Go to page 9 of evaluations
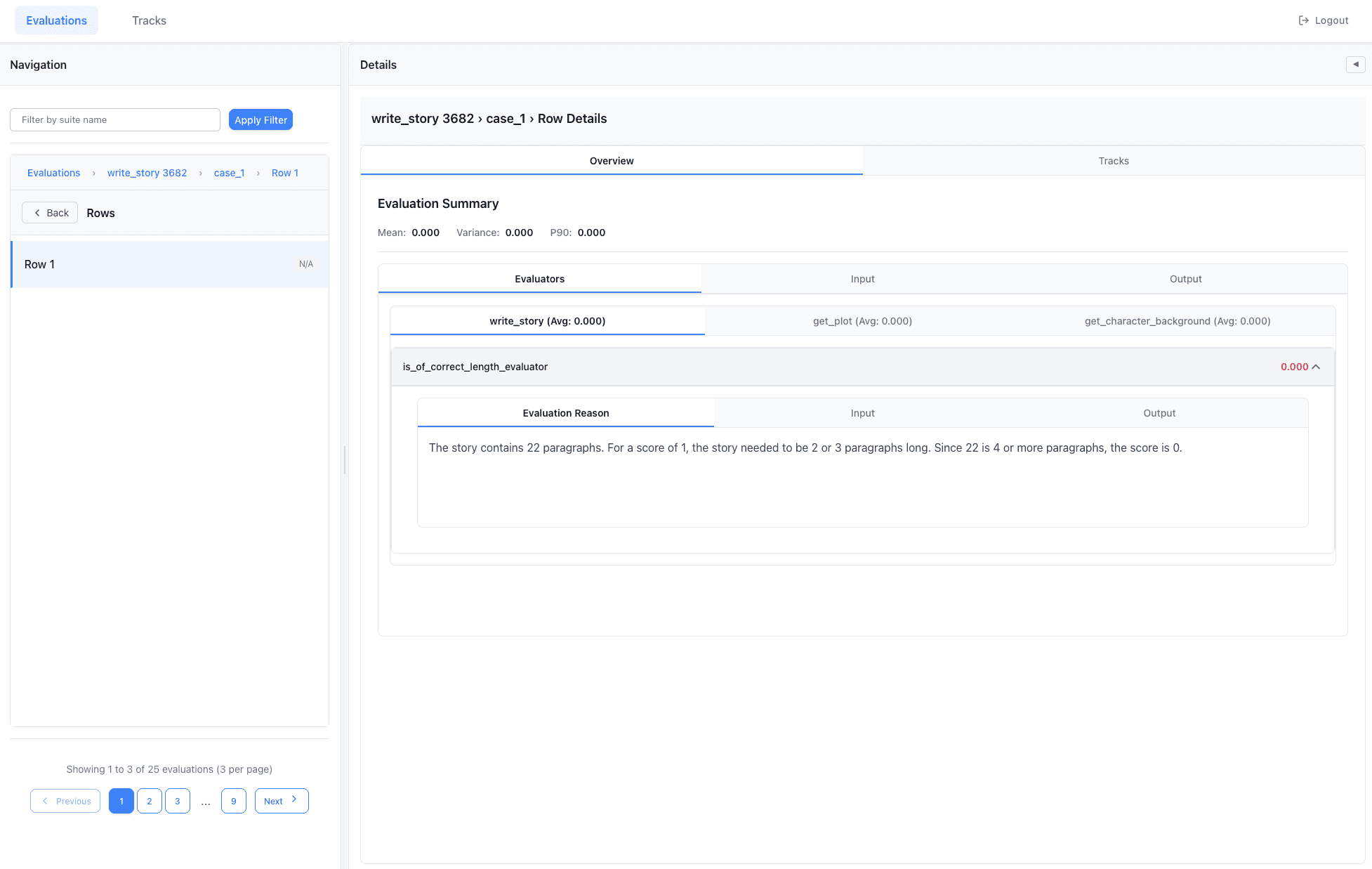The height and width of the screenshot is (869, 1372). tap(233, 801)
